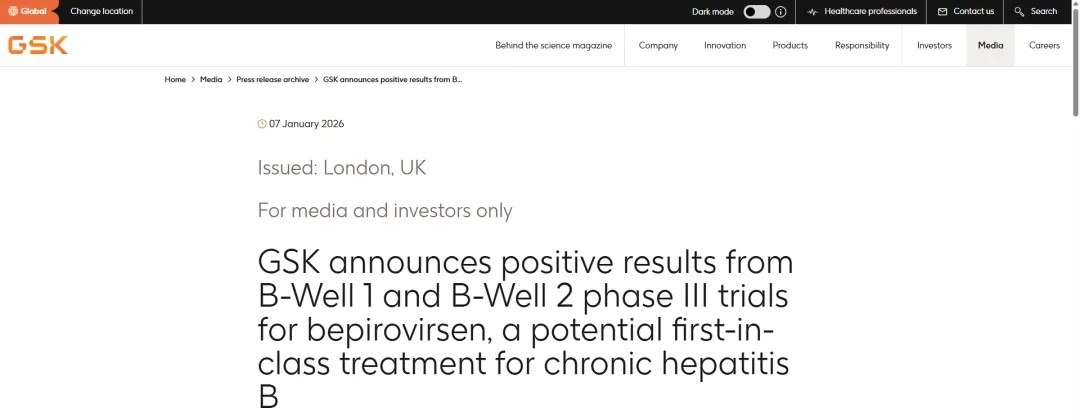The width and height of the screenshot is (1080, 417).
Task: Click the globe icon beside Global
Action: [13, 11]
